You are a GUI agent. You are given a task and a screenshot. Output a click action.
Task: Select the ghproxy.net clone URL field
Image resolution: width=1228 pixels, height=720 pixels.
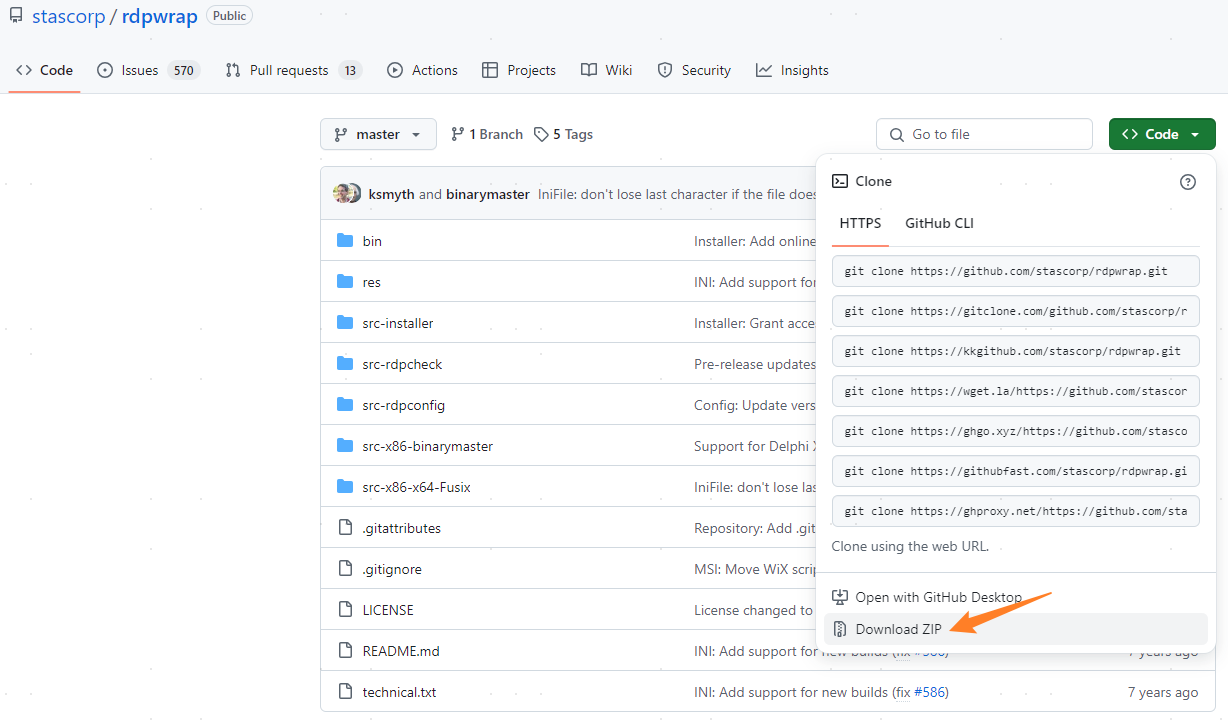[1015, 511]
